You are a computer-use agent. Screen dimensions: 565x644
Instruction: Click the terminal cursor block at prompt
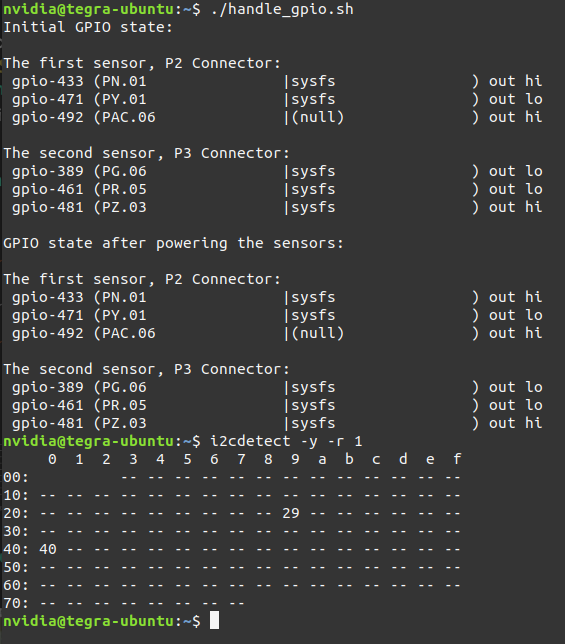click(x=214, y=620)
